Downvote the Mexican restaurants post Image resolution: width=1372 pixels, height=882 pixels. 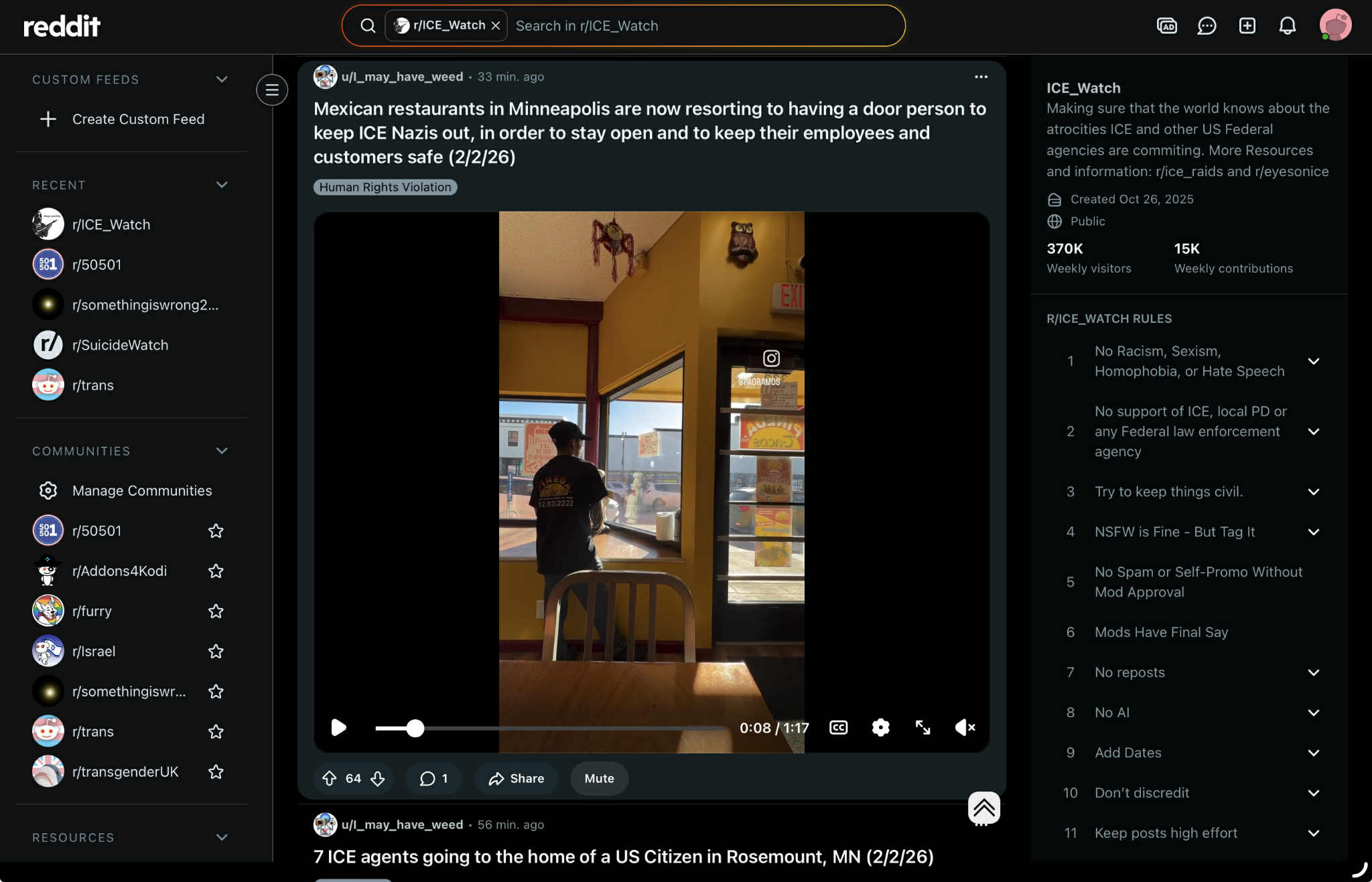[378, 778]
